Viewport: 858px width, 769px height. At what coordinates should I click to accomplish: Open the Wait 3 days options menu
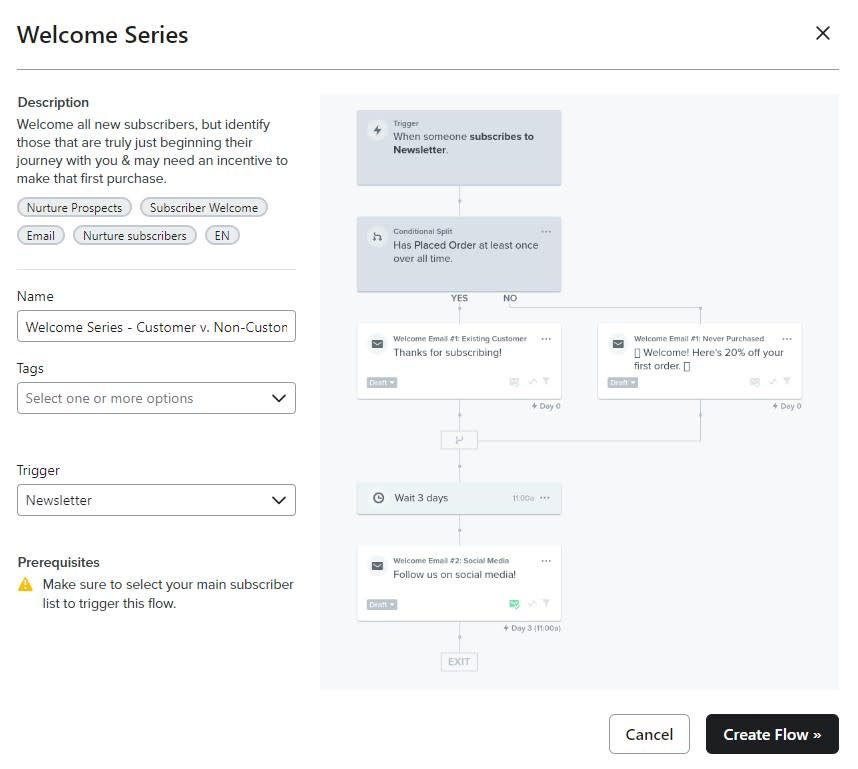545,498
